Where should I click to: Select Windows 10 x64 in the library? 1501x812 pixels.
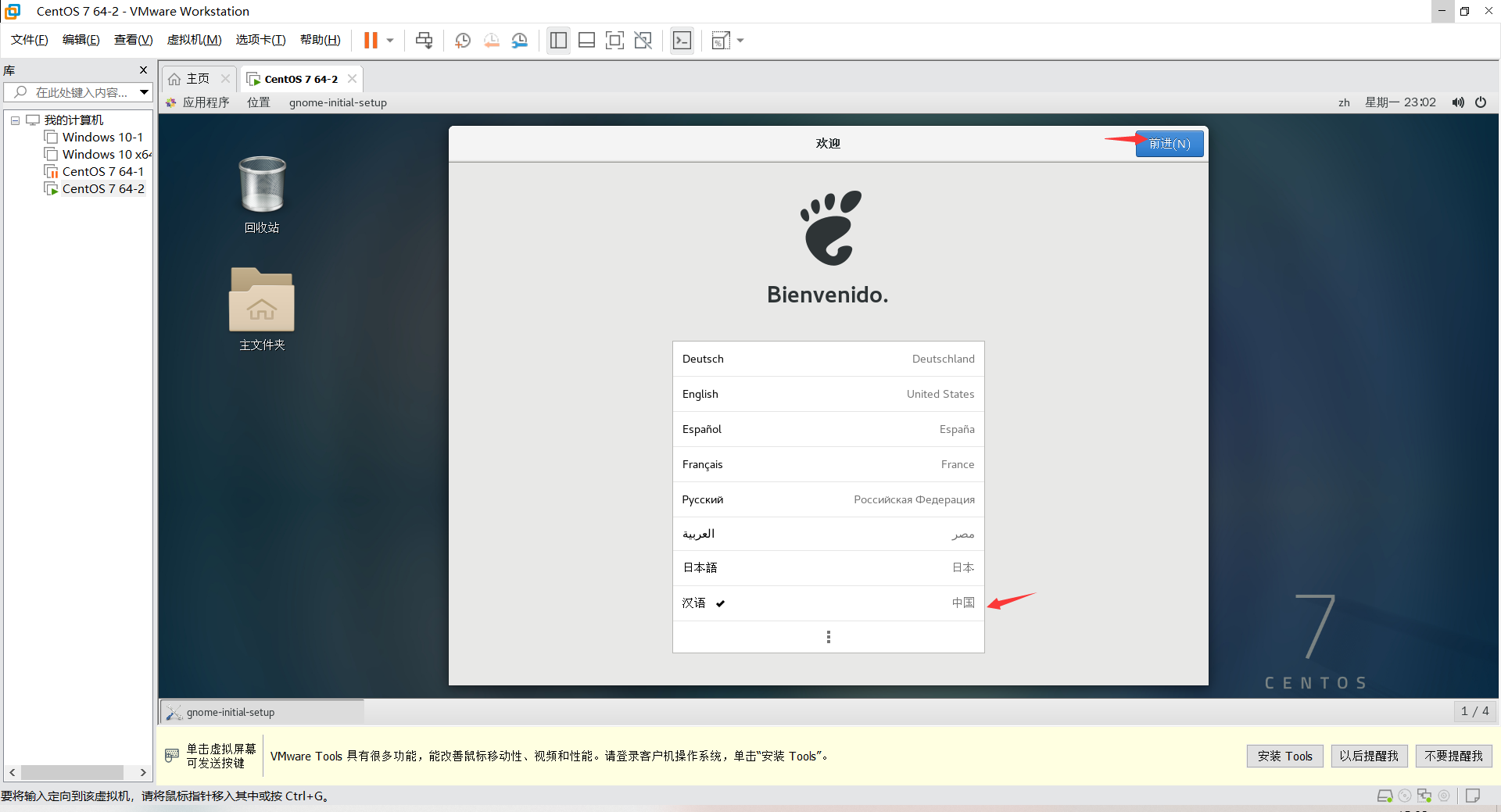[x=106, y=154]
